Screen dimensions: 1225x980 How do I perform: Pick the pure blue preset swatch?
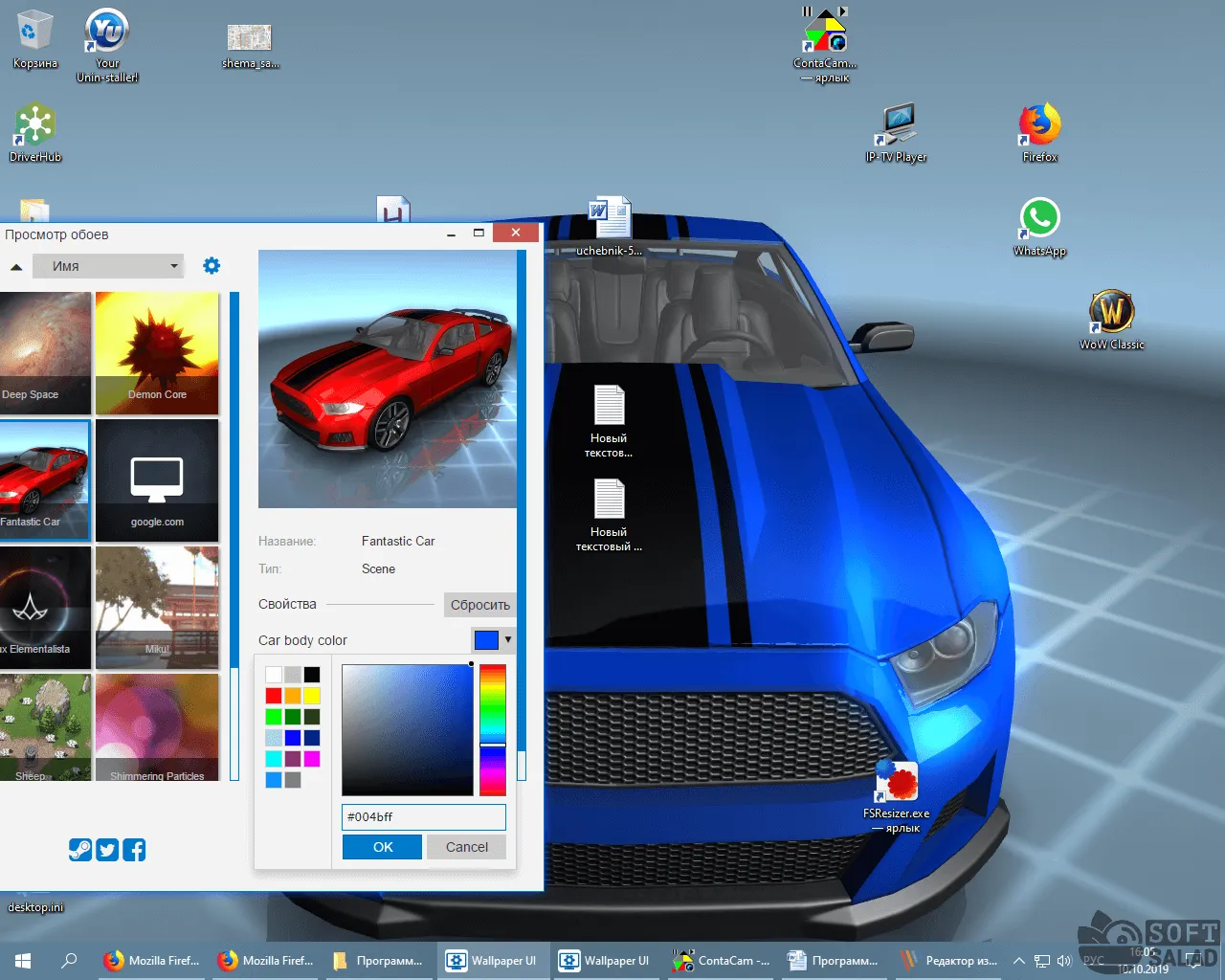point(293,738)
